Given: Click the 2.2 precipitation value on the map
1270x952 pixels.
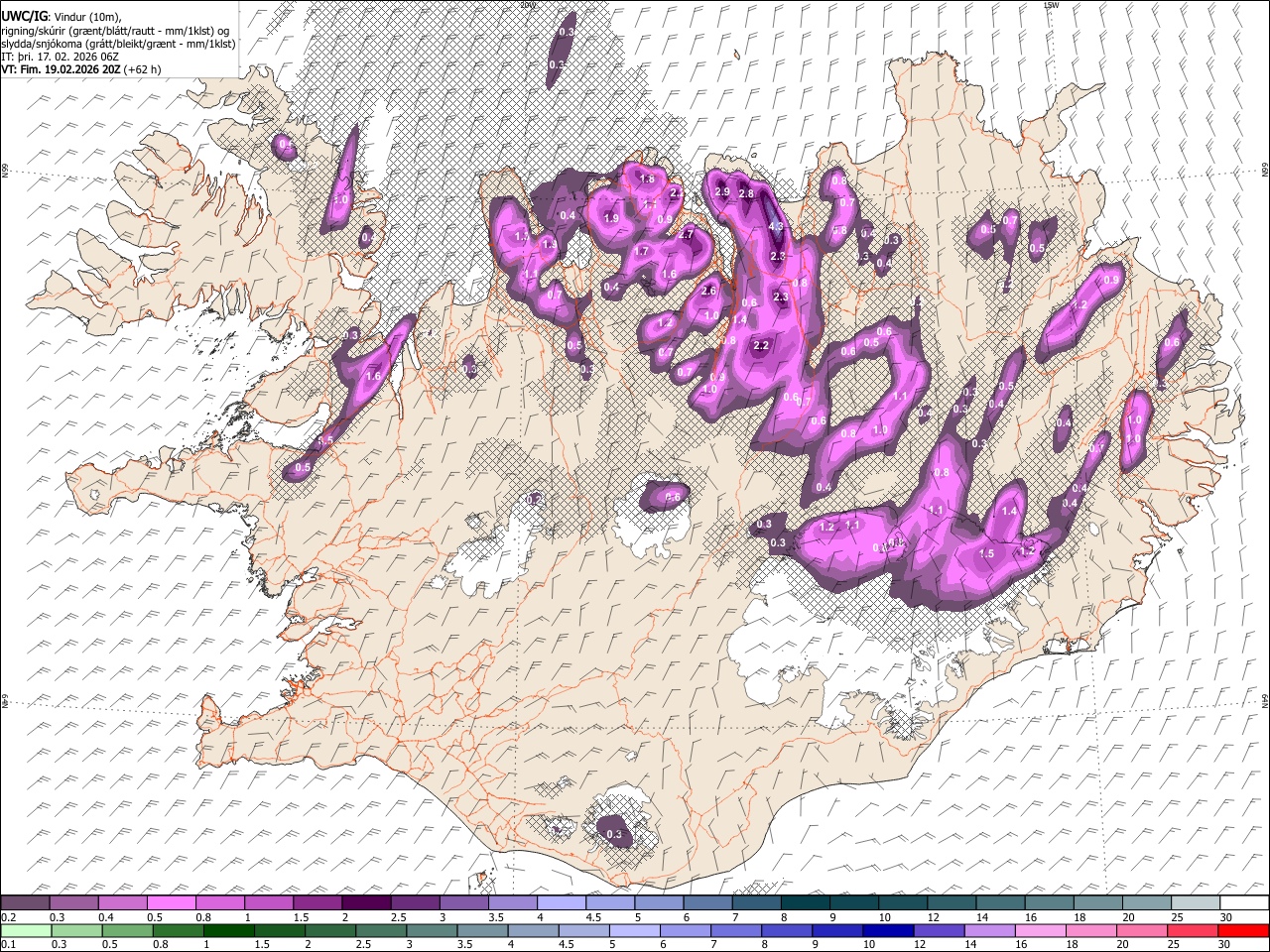Looking at the screenshot, I should coord(762,345).
